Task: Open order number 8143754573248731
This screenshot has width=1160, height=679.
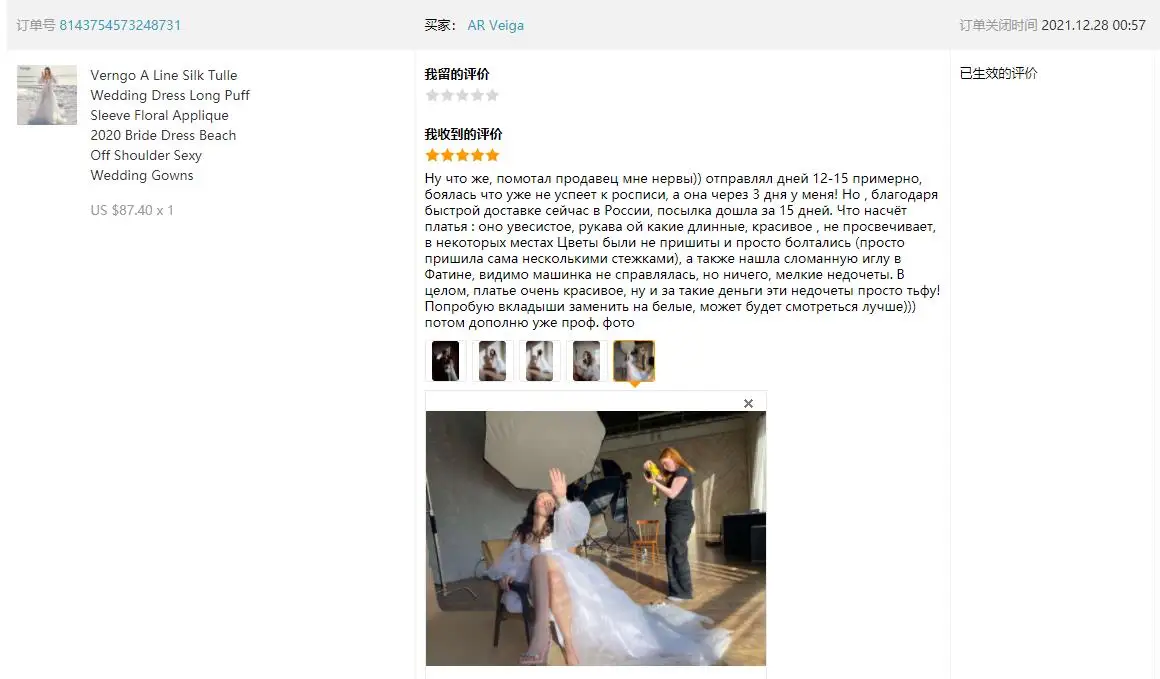Action: pyautogui.click(x=120, y=25)
